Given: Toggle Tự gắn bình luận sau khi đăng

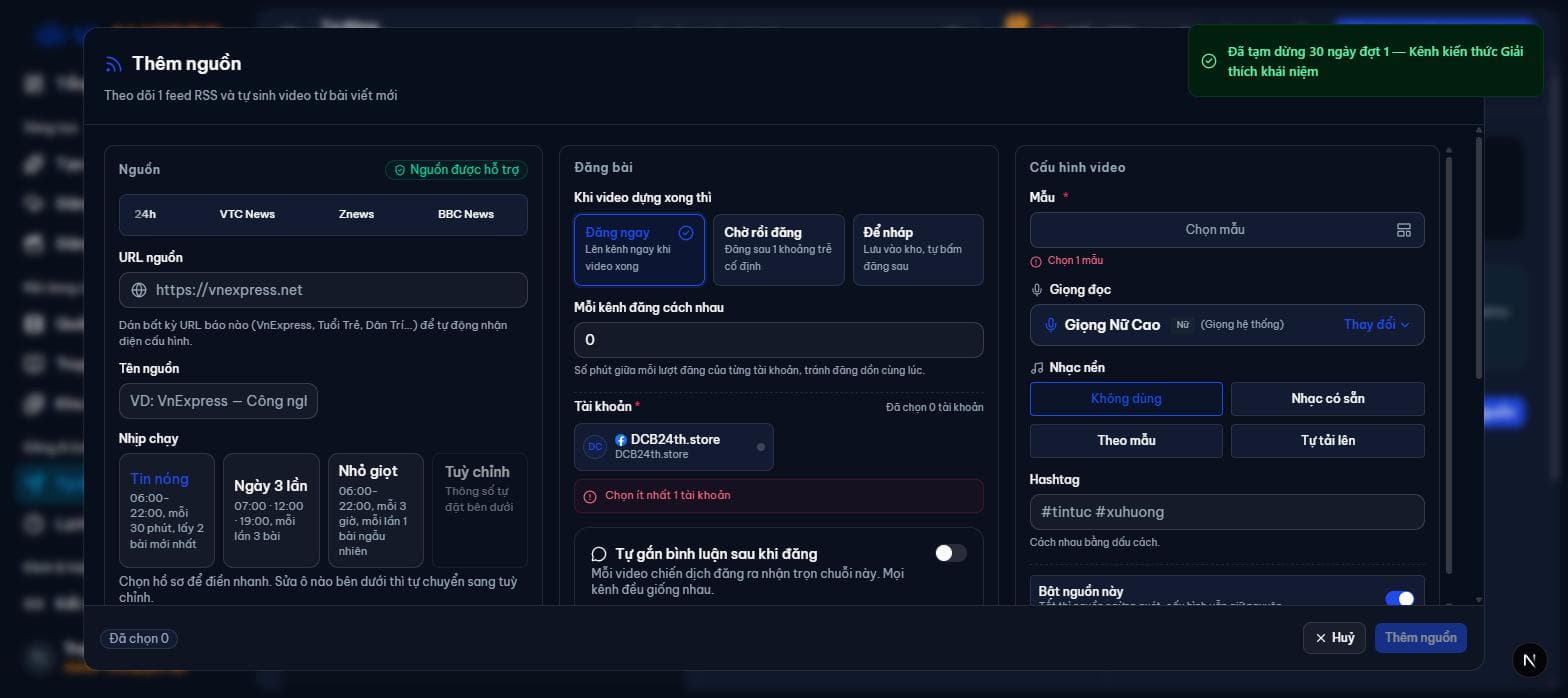Looking at the screenshot, I should pos(950,553).
